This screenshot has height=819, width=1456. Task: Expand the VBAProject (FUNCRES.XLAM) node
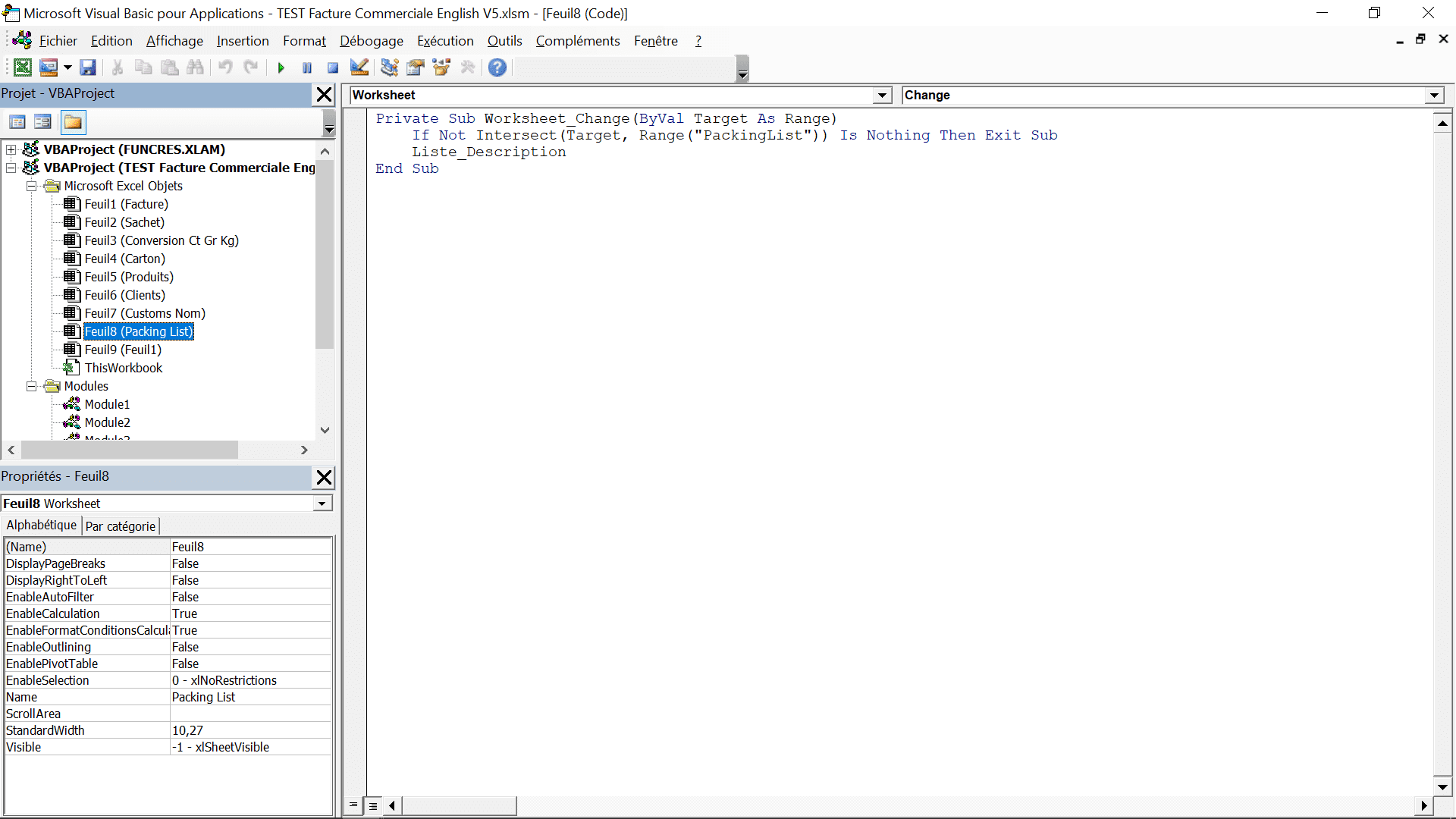[x=11, y=149]
